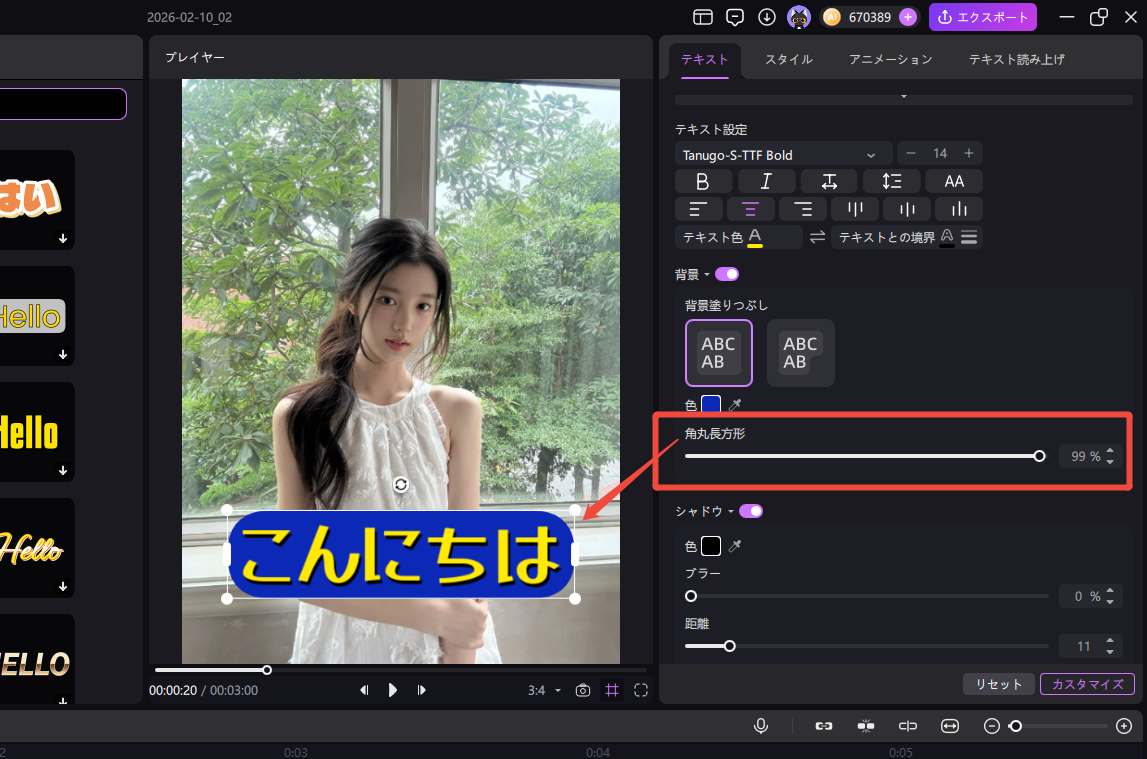Apply italic text formatting
Image resolution: width=1147 pixels, height=759 pixels.
766,181
